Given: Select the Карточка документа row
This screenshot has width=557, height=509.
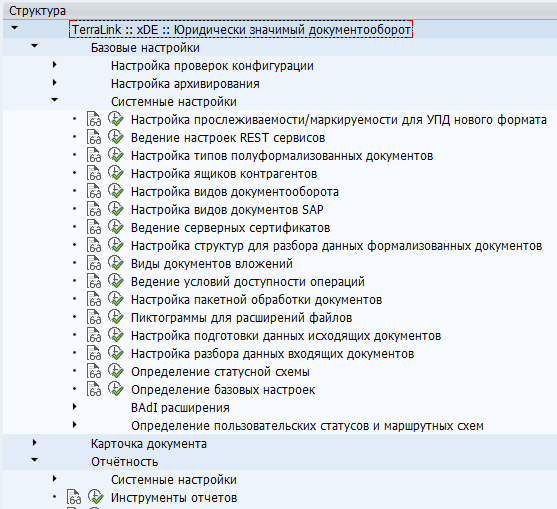Looking at the screenshot, I should click(x=280, y=444).
